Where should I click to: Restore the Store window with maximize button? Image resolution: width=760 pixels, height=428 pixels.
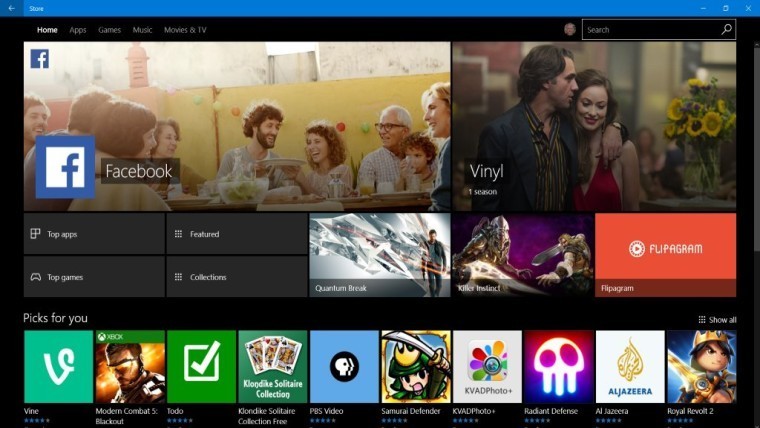point(726,8)
